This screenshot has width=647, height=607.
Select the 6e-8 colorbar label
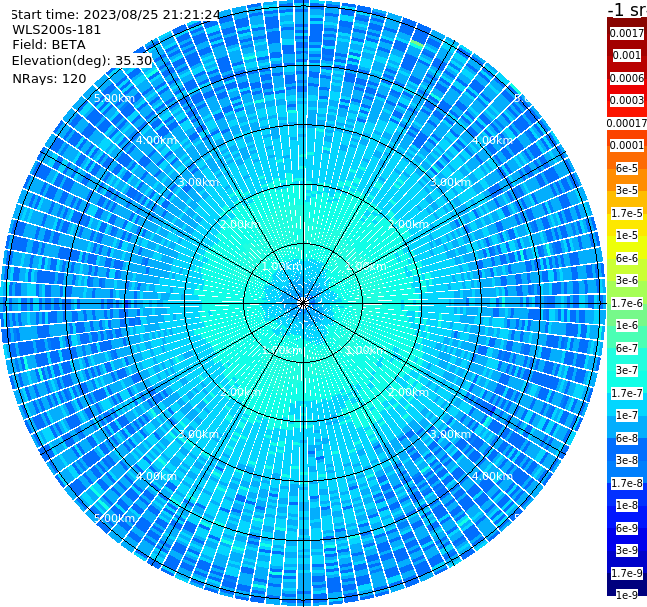tap(627, 438)
